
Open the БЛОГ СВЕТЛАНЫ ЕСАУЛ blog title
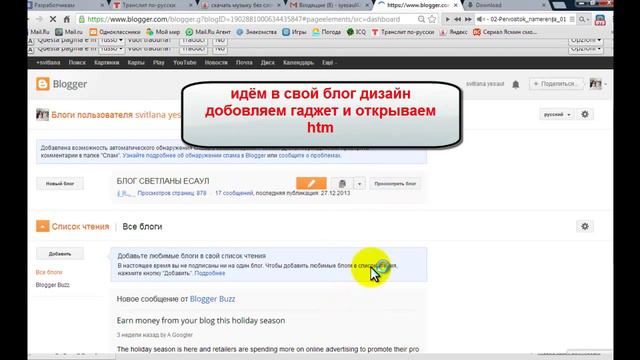tap(163, 181)
